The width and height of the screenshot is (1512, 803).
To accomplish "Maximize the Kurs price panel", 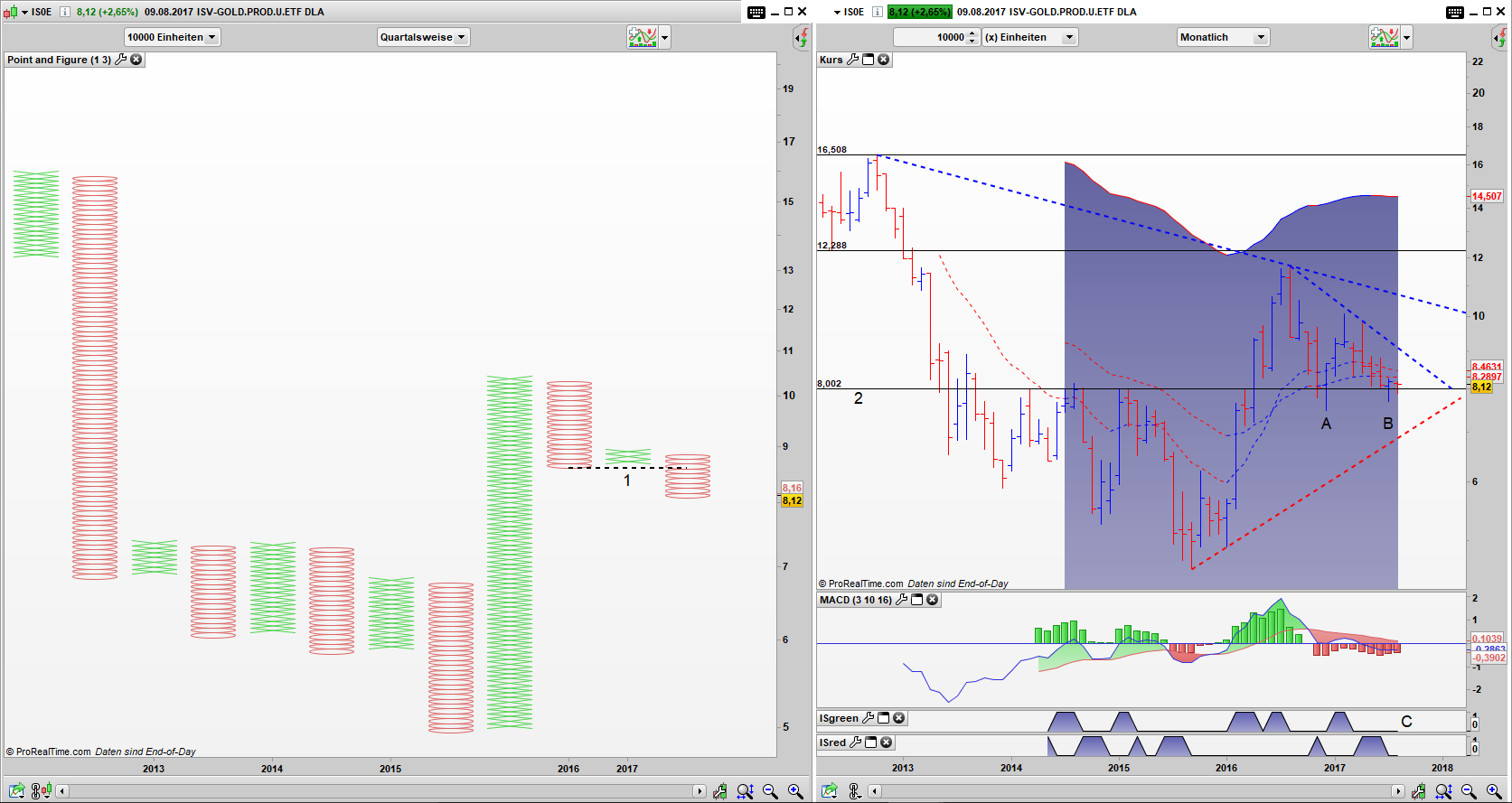I will click(868, 60).
